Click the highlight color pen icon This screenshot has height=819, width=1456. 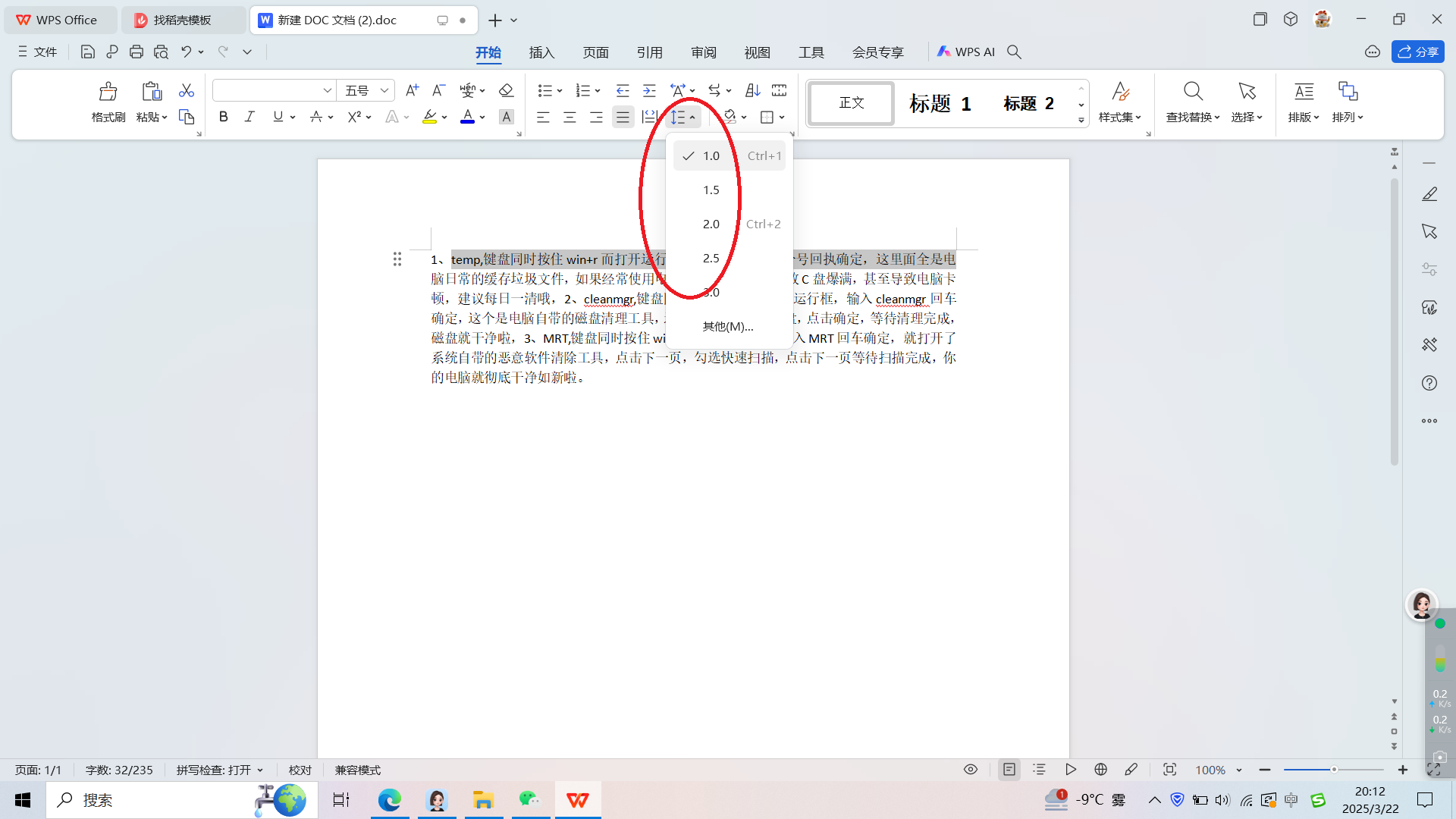[x=429, y=117]
